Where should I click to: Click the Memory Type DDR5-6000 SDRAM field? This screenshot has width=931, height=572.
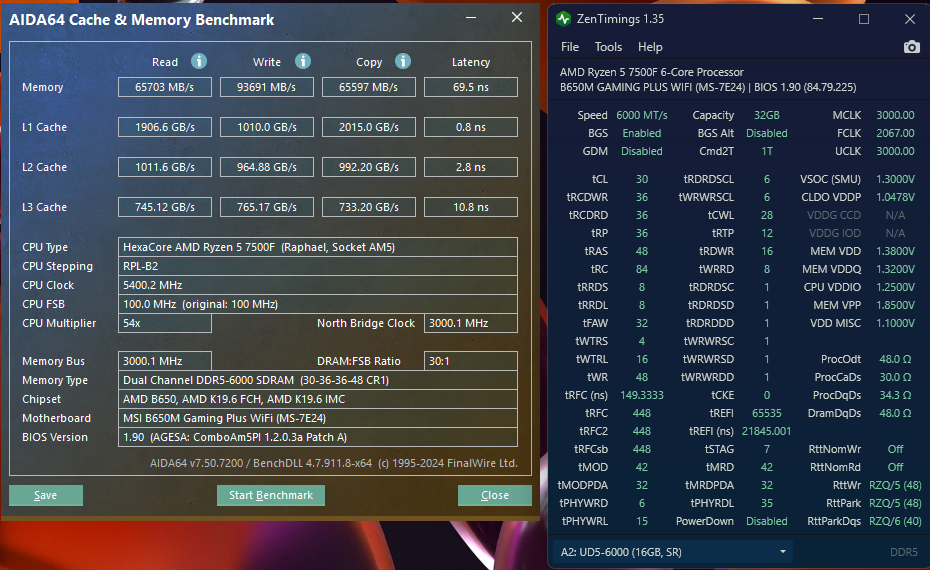(318, 380)
